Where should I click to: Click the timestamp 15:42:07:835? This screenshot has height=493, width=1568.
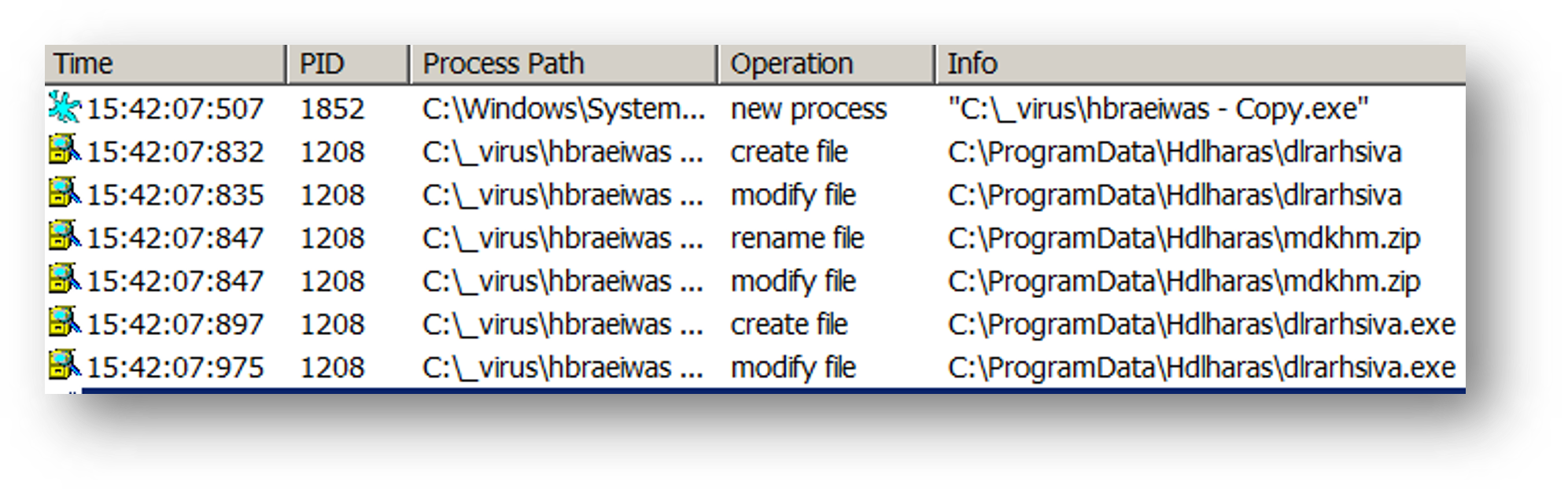[x=175, y=195]
